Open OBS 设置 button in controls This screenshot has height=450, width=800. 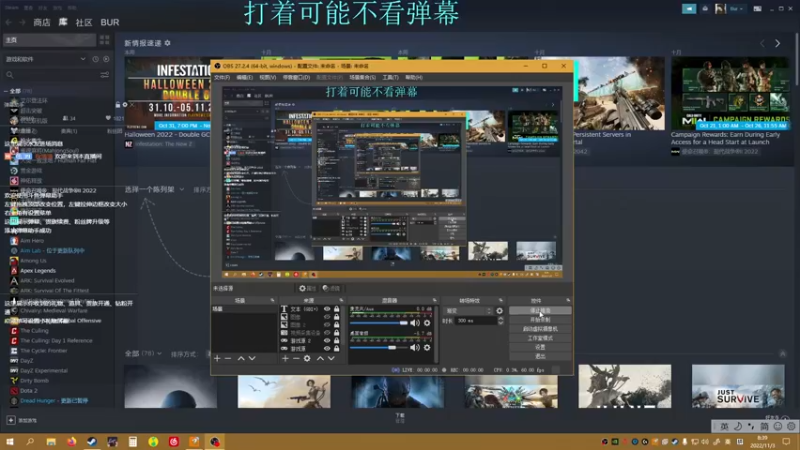click(540, 347)
